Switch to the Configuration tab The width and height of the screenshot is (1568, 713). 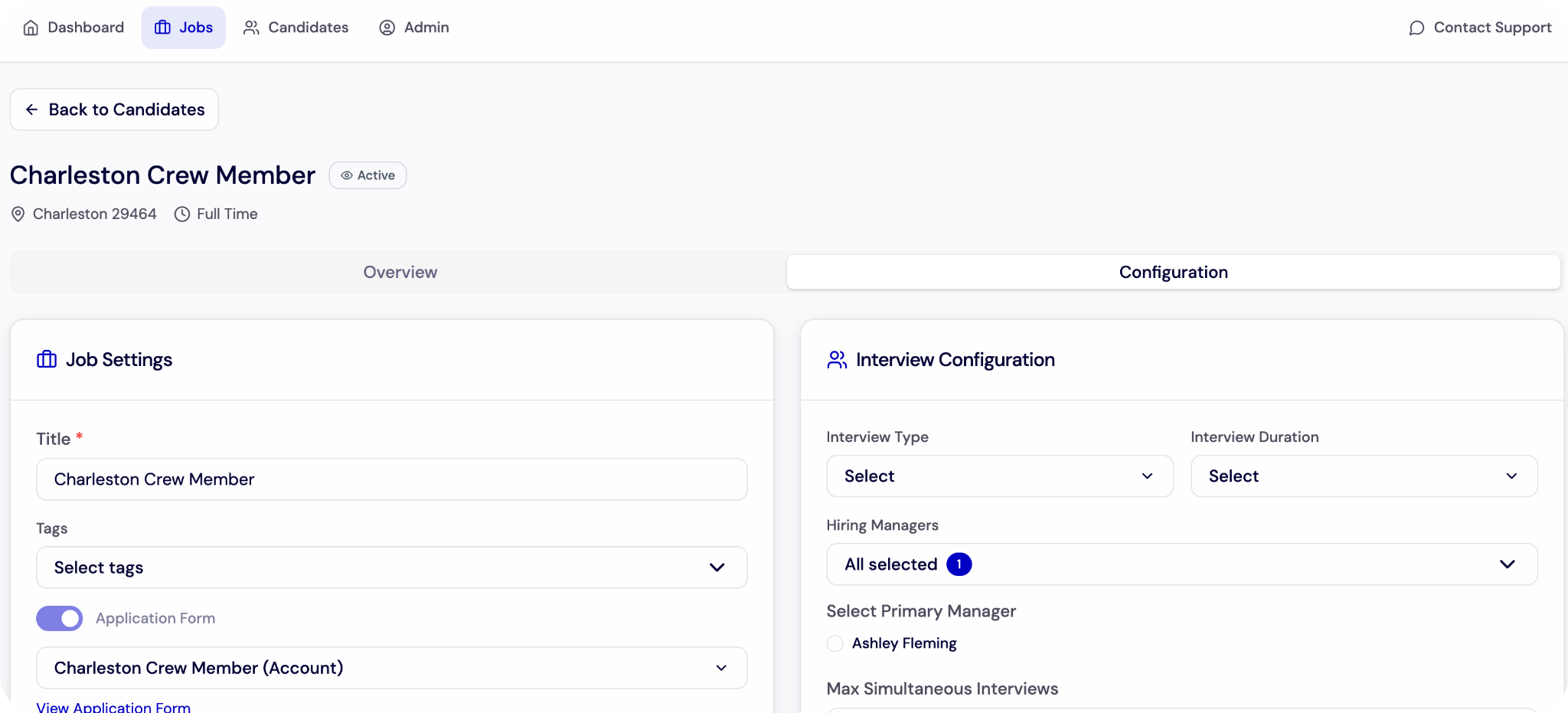tap(1174, 272)
